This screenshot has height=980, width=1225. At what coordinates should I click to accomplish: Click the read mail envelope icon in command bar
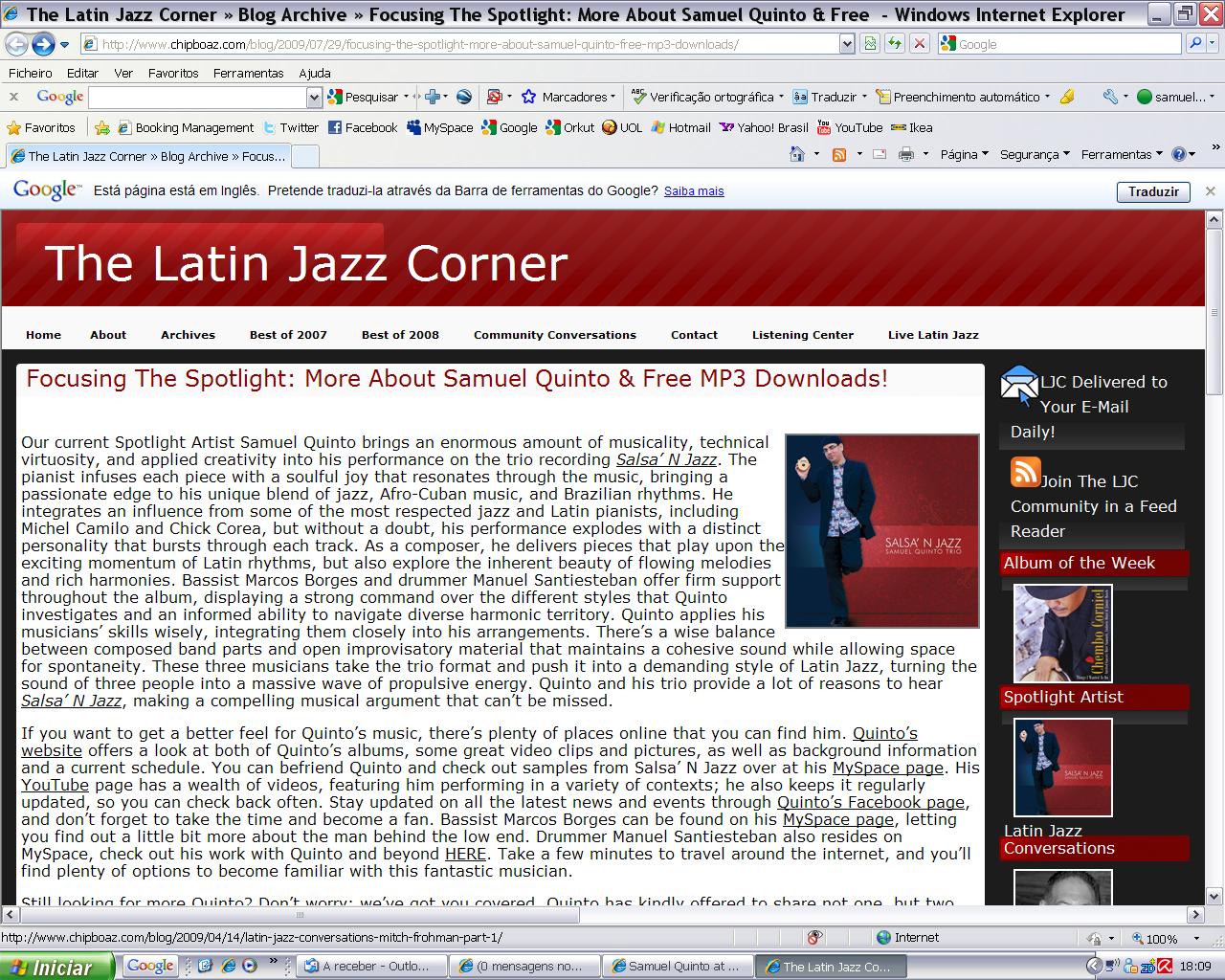coord(879,154)
